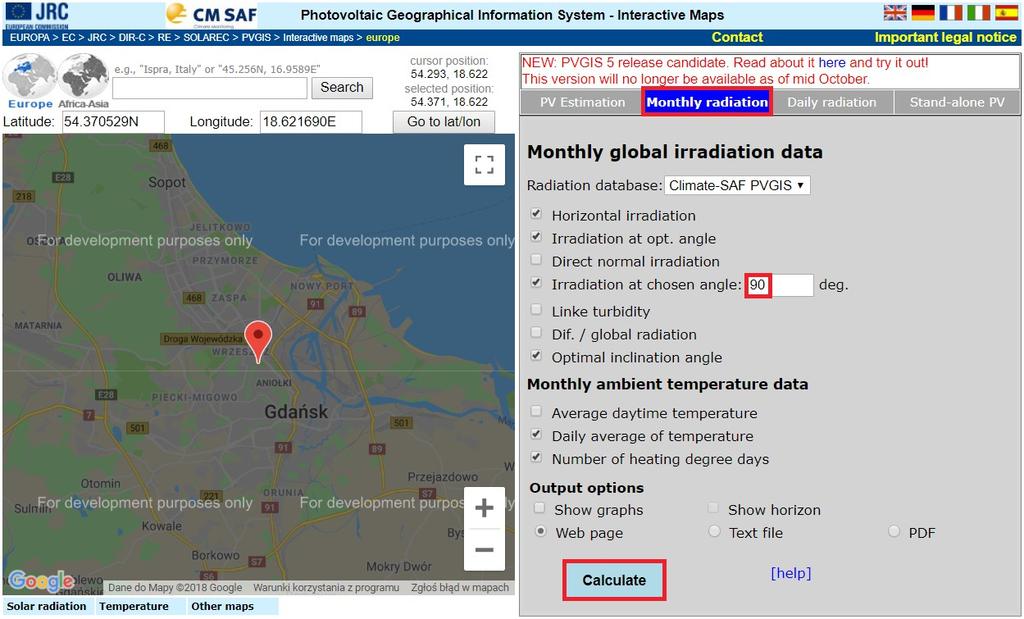Click the RE breadcrumb link
Viewport: 1024px width, 619px height.
click(164, 38)
